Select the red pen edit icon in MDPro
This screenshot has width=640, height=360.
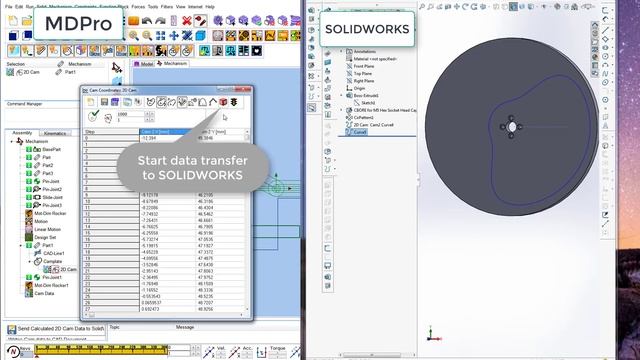200,21
